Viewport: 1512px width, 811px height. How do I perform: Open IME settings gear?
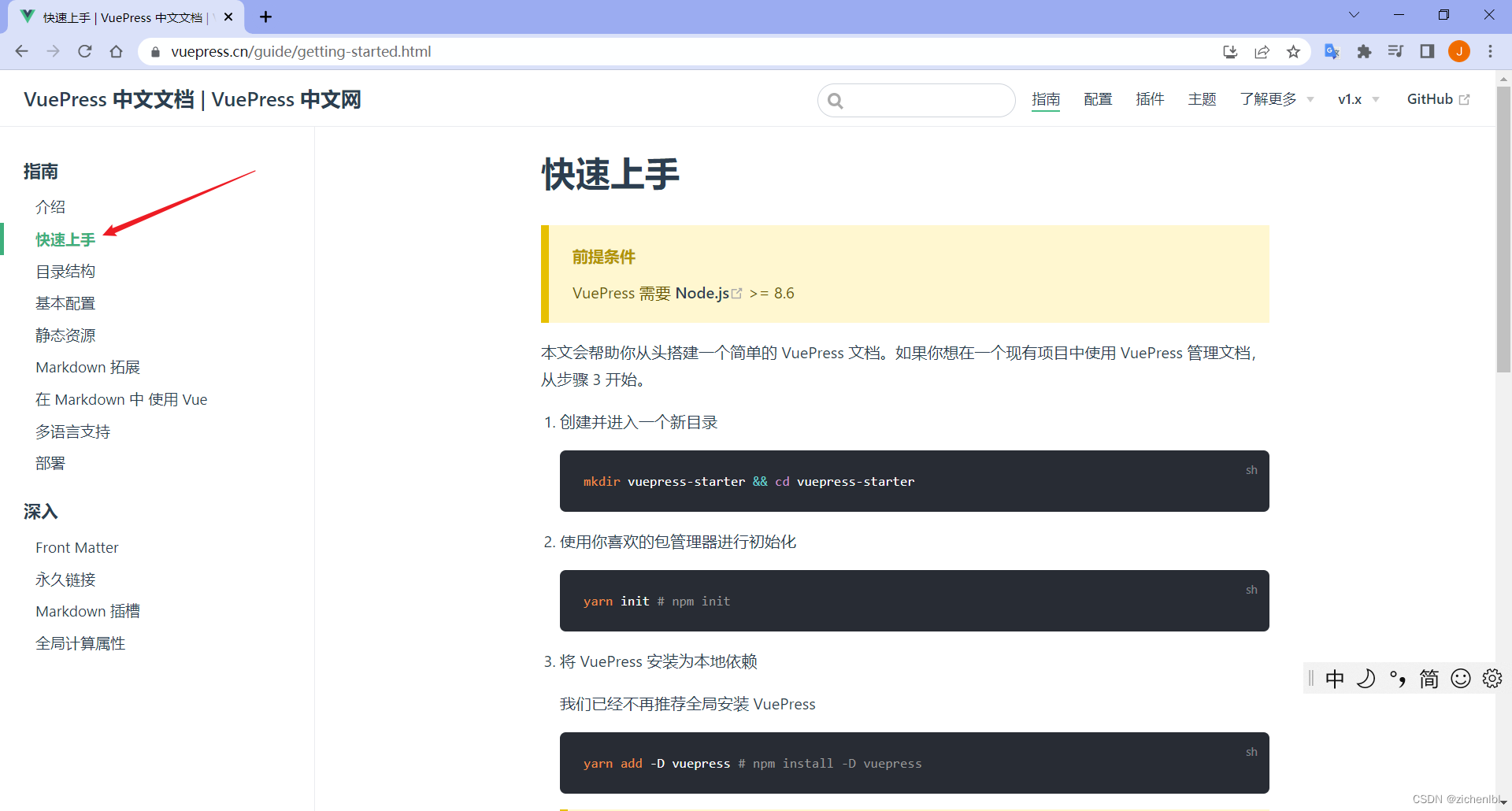[1492, 679]
